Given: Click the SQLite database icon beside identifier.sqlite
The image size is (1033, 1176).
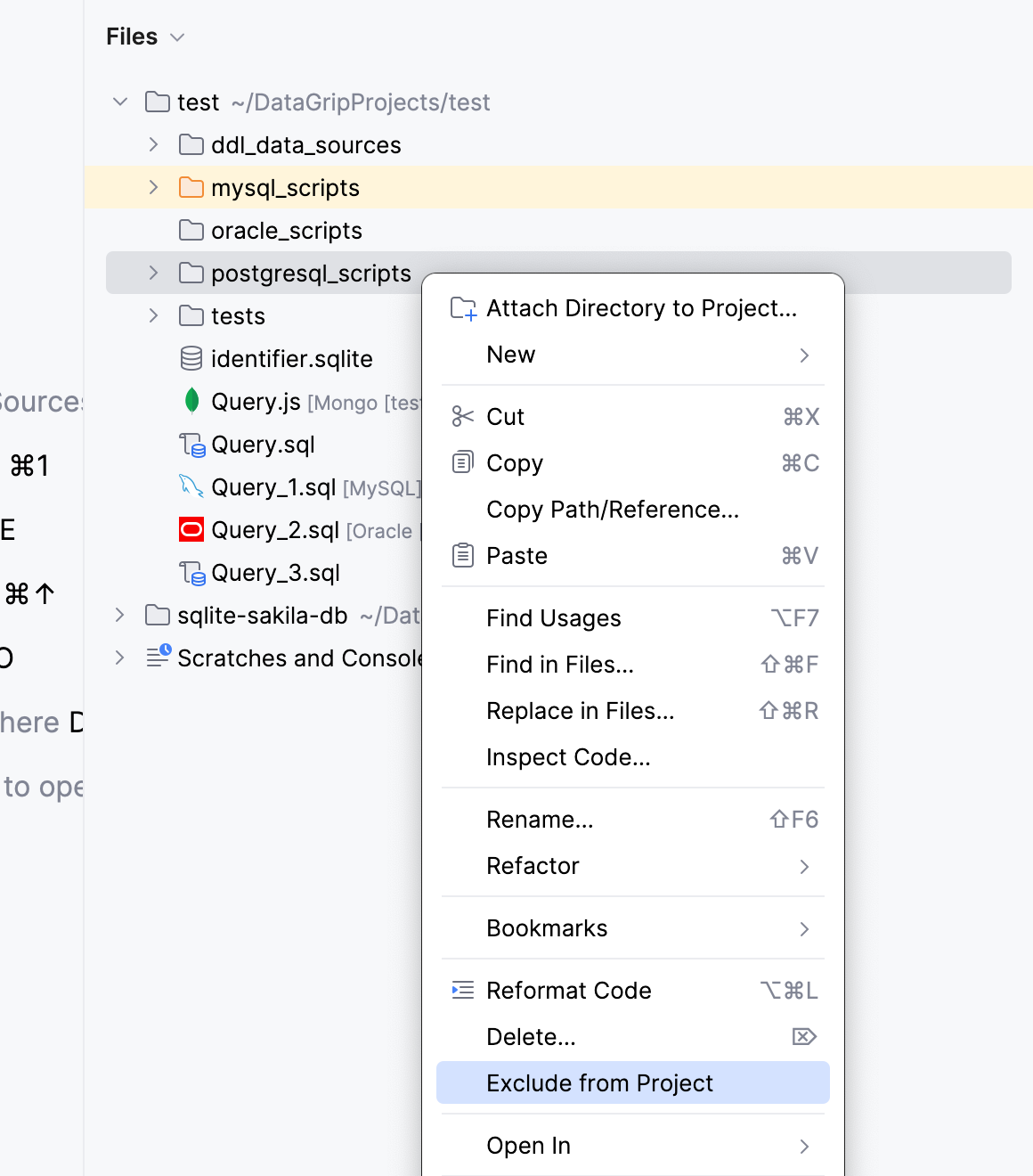Looking at the screenshot, I should click(x=191, y=358).
